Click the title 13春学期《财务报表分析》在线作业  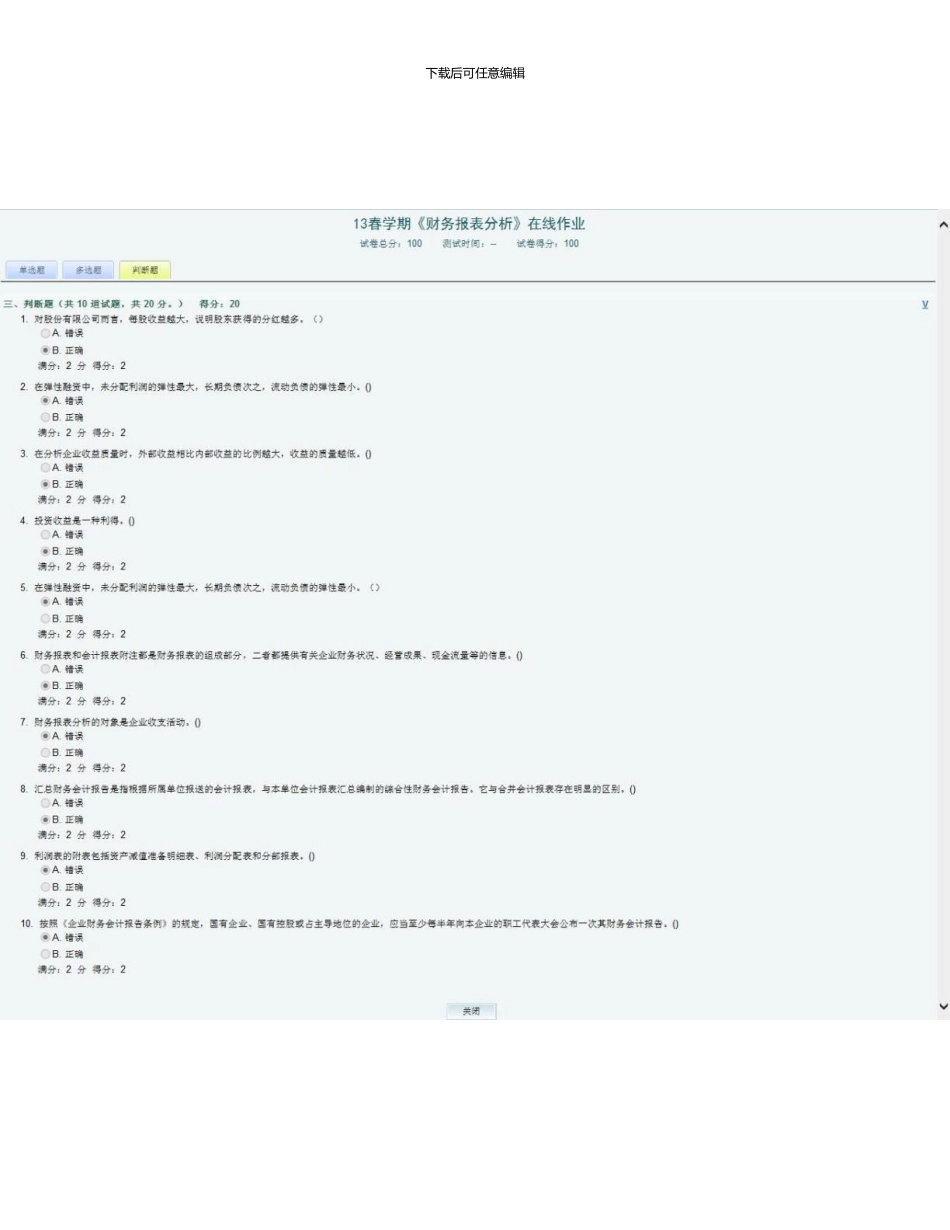coord(469,224)
